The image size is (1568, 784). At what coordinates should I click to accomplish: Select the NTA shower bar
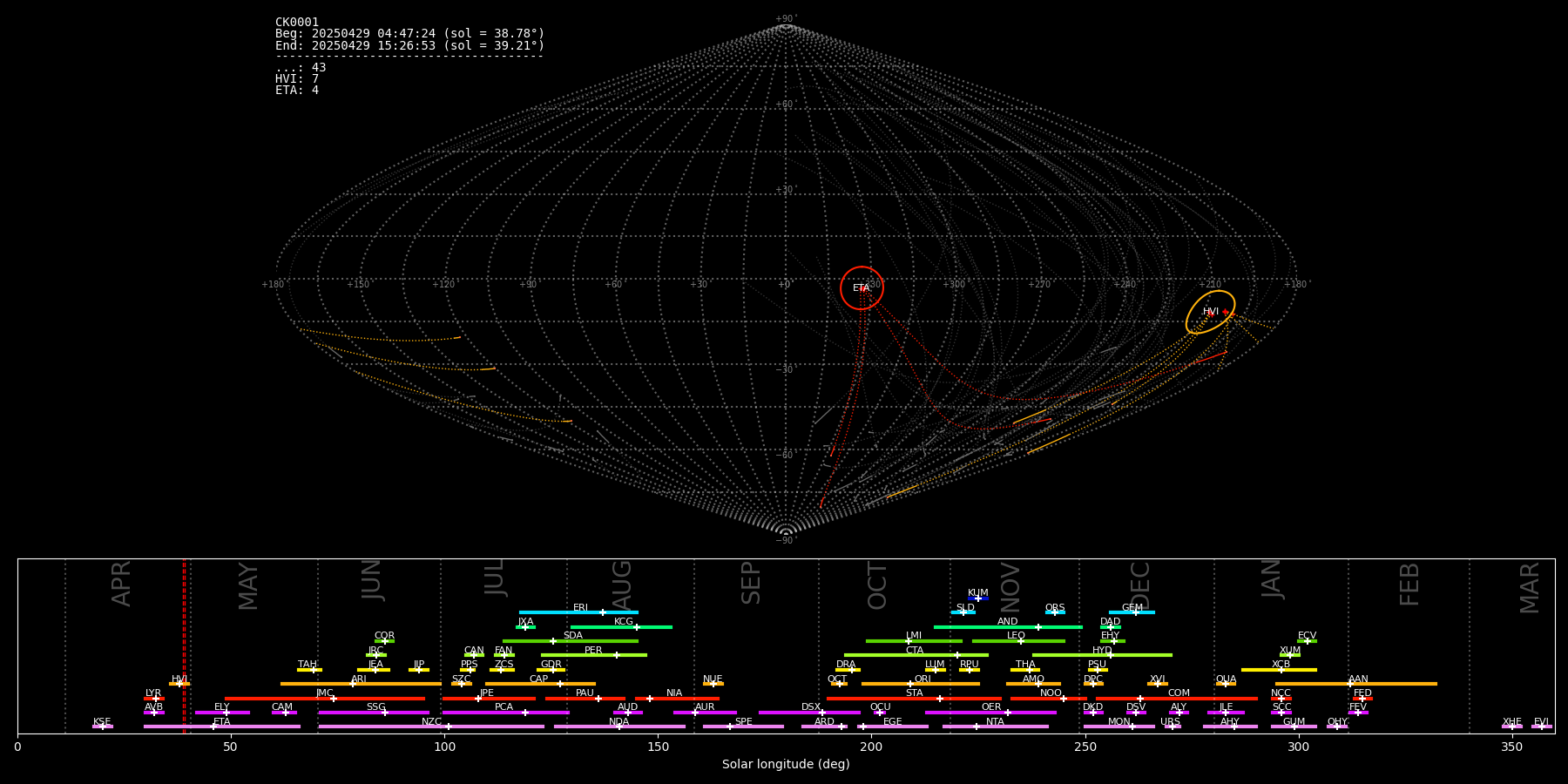(995, 727)
